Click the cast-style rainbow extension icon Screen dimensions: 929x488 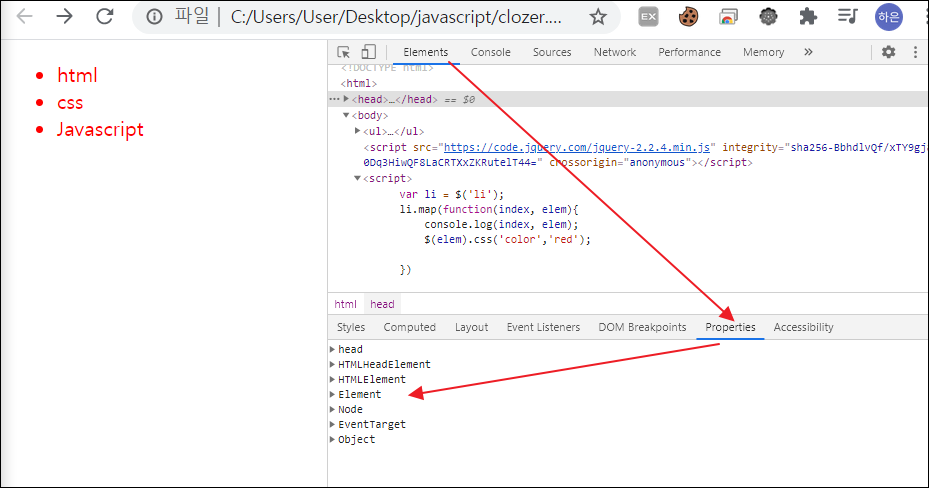(x=728, y=17)
